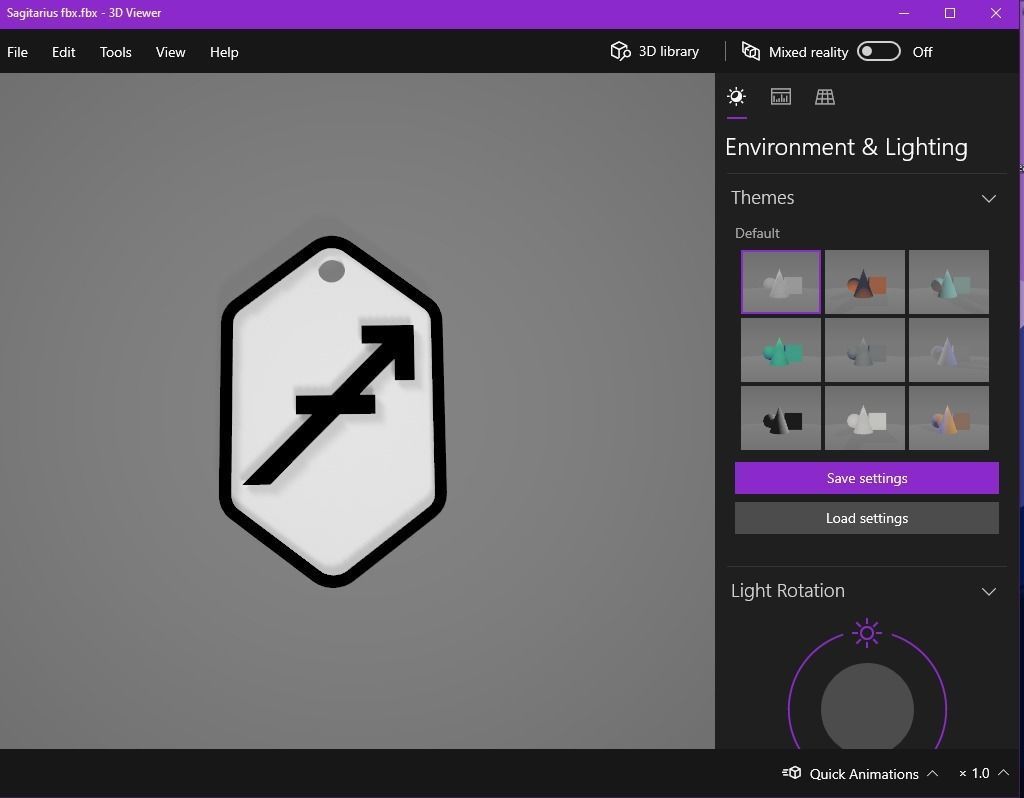Select the dark gray shapes theme in middle

(x=865, y=350)
